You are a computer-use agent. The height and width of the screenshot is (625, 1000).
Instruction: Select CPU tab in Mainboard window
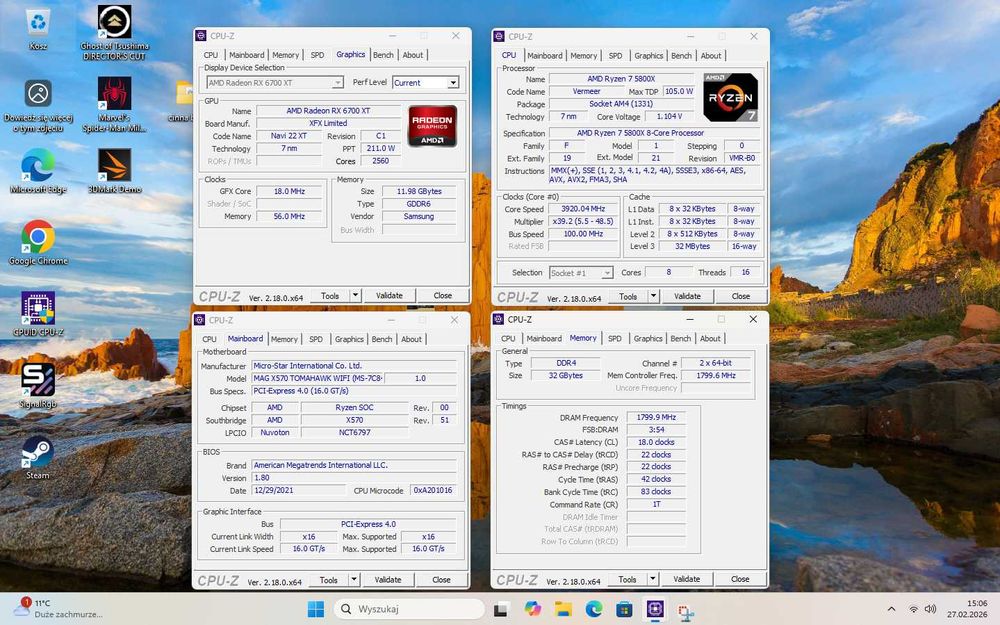(209, 339)
